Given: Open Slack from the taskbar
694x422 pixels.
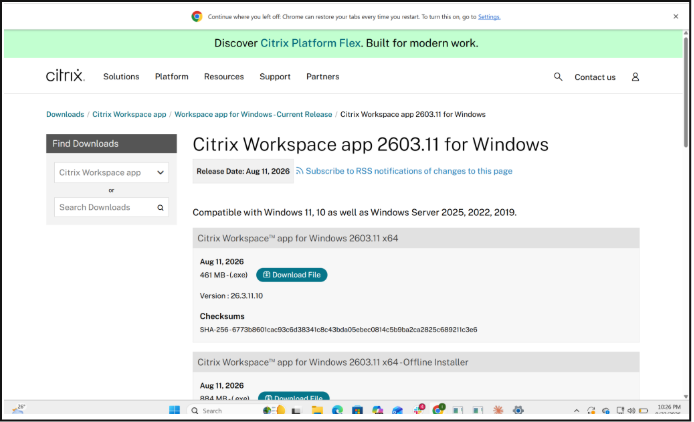Looking at the screenshot, I should (x=418, y=409).
